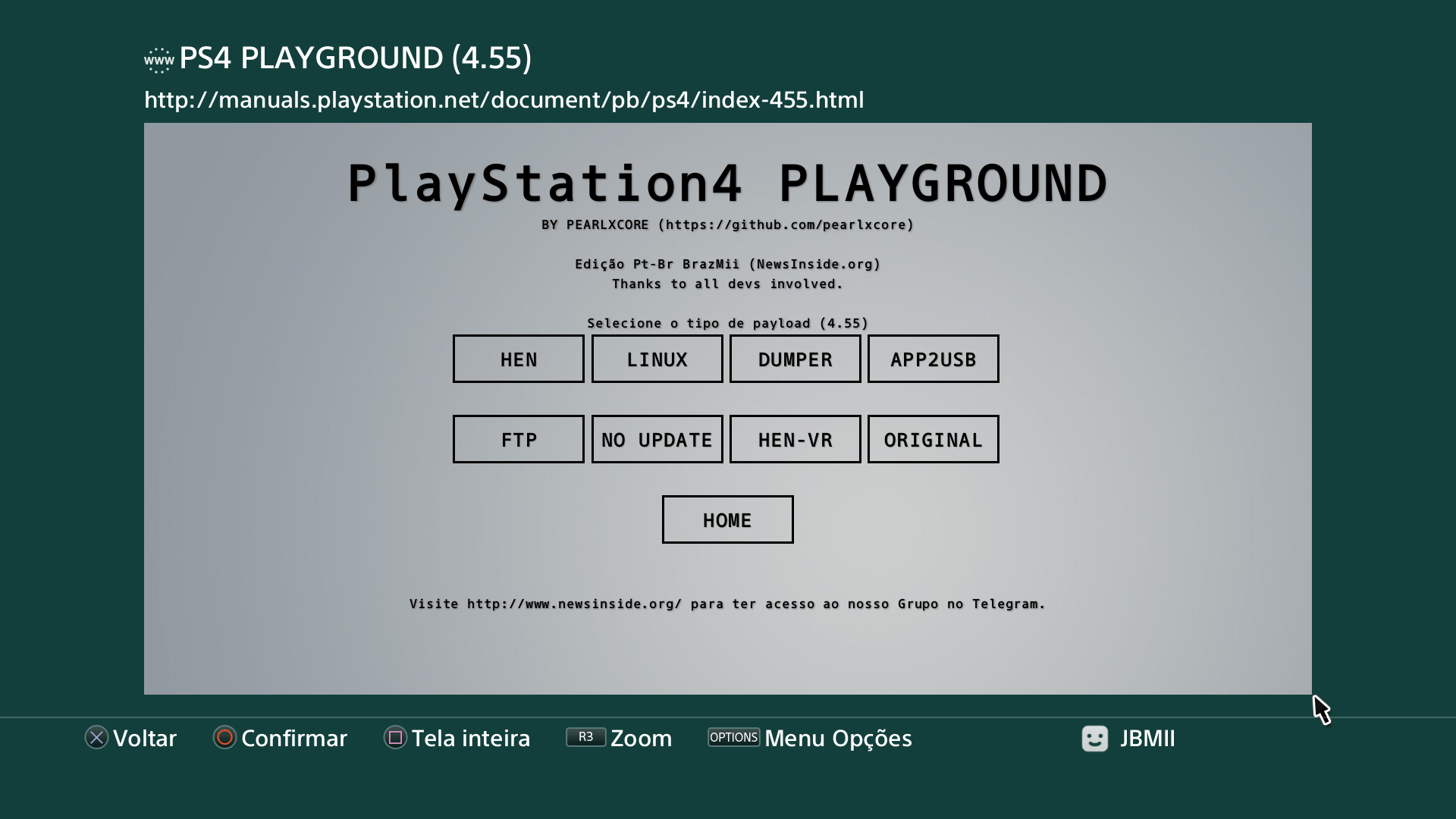
Task: Click the page URL address text
Action: point(504,100)
